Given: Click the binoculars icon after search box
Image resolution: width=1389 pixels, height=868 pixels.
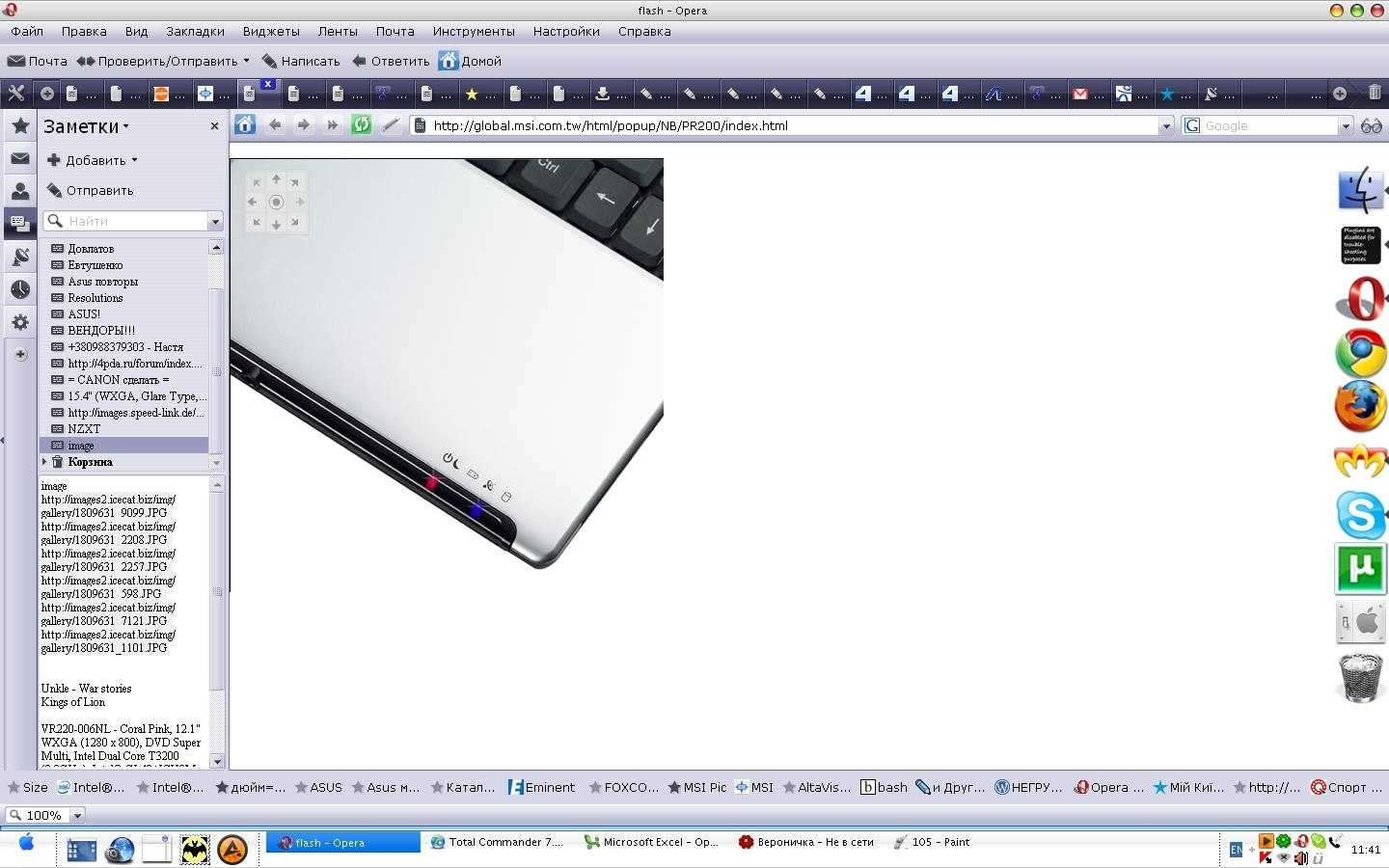Looking at the screenshot, I should coord(1371,125).
